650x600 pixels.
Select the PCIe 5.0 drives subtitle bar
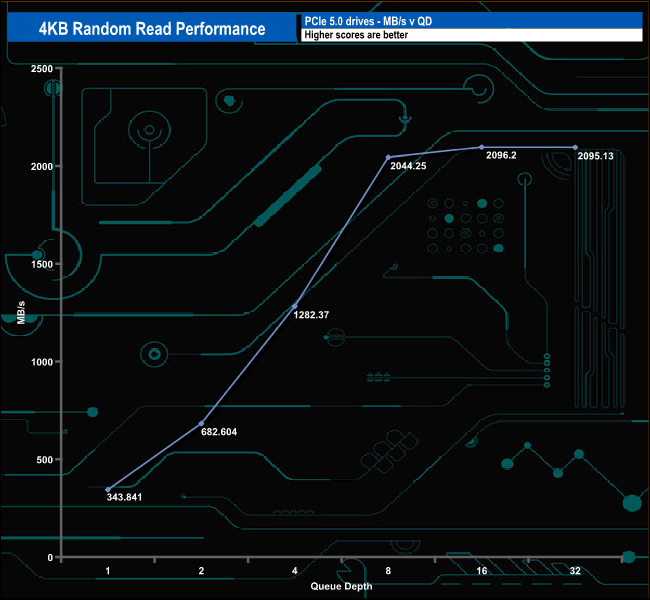point(470,21)
